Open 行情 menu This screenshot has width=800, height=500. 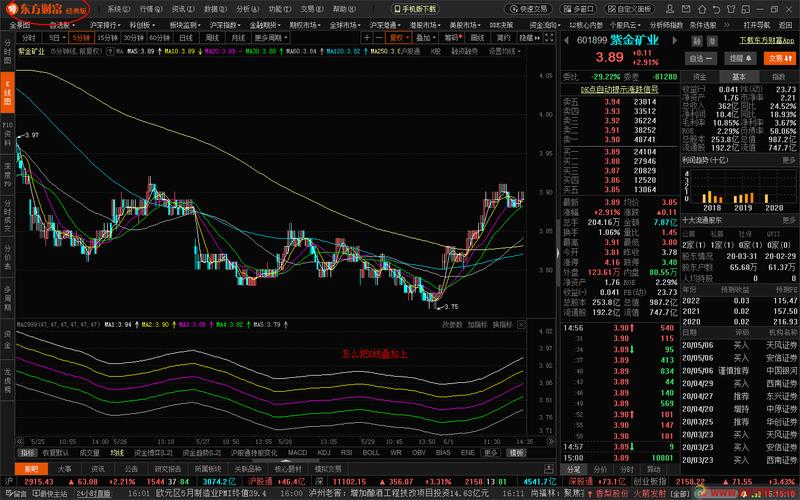click(x=151, y=9)
